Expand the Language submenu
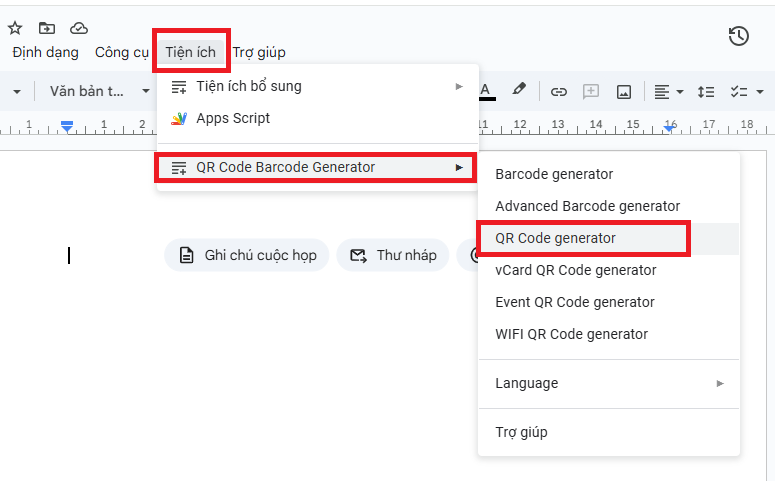The height and width of the screenshot is (481, 775). point(608,383)
